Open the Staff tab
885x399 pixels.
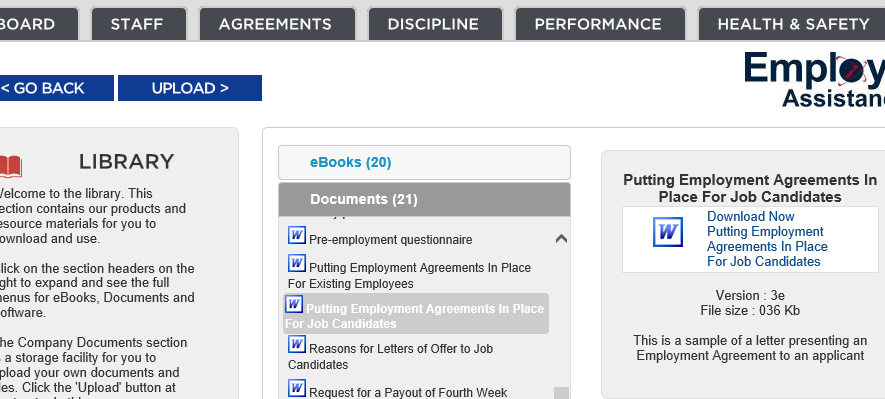coord(138,24)
